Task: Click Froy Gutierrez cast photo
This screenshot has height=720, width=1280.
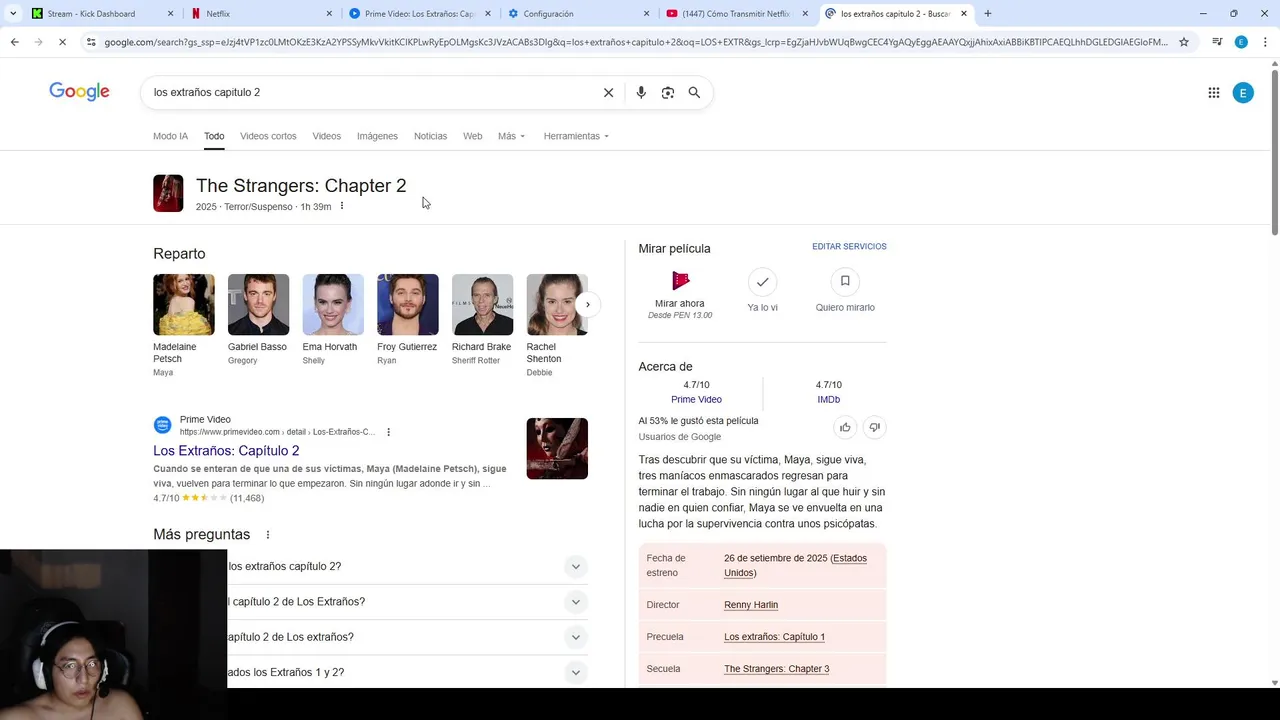Action: (x=408, y=305)
